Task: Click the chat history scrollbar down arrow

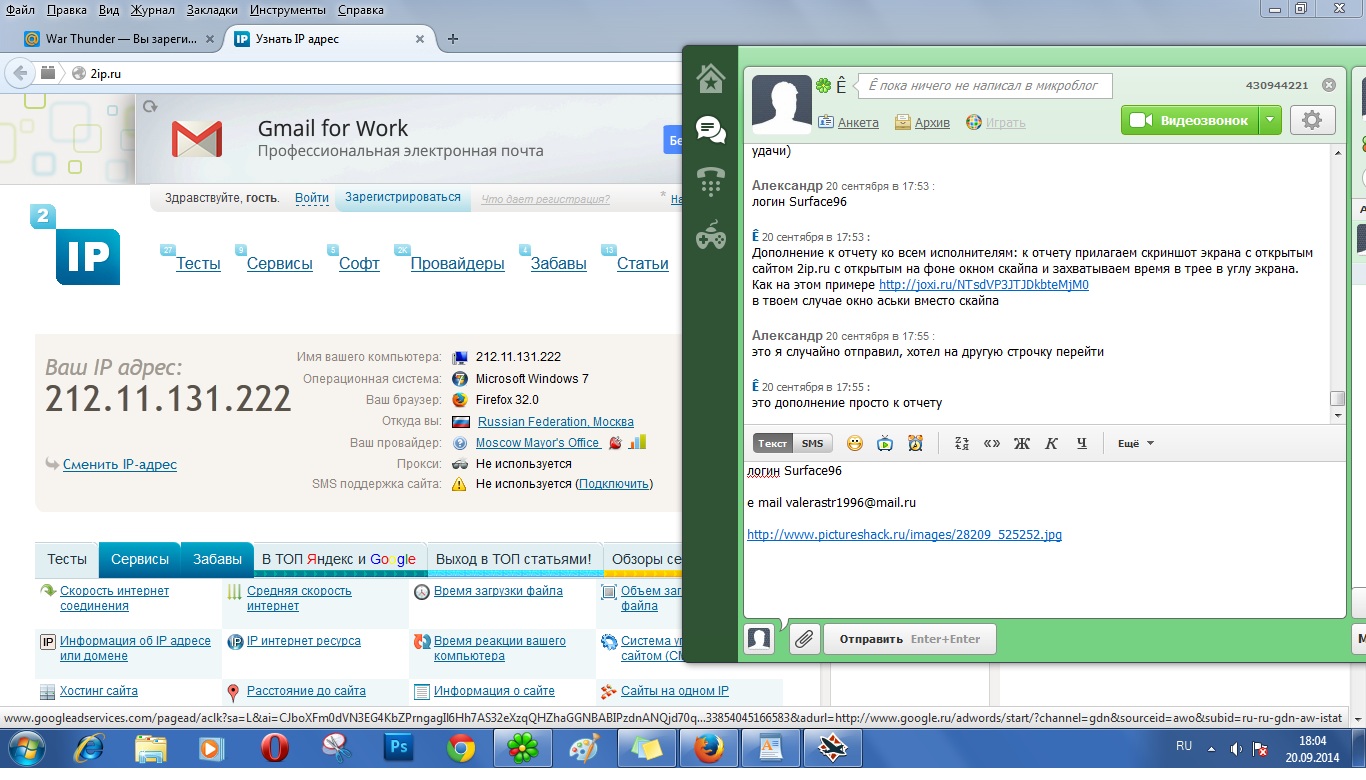Action: coord(1337,415)
